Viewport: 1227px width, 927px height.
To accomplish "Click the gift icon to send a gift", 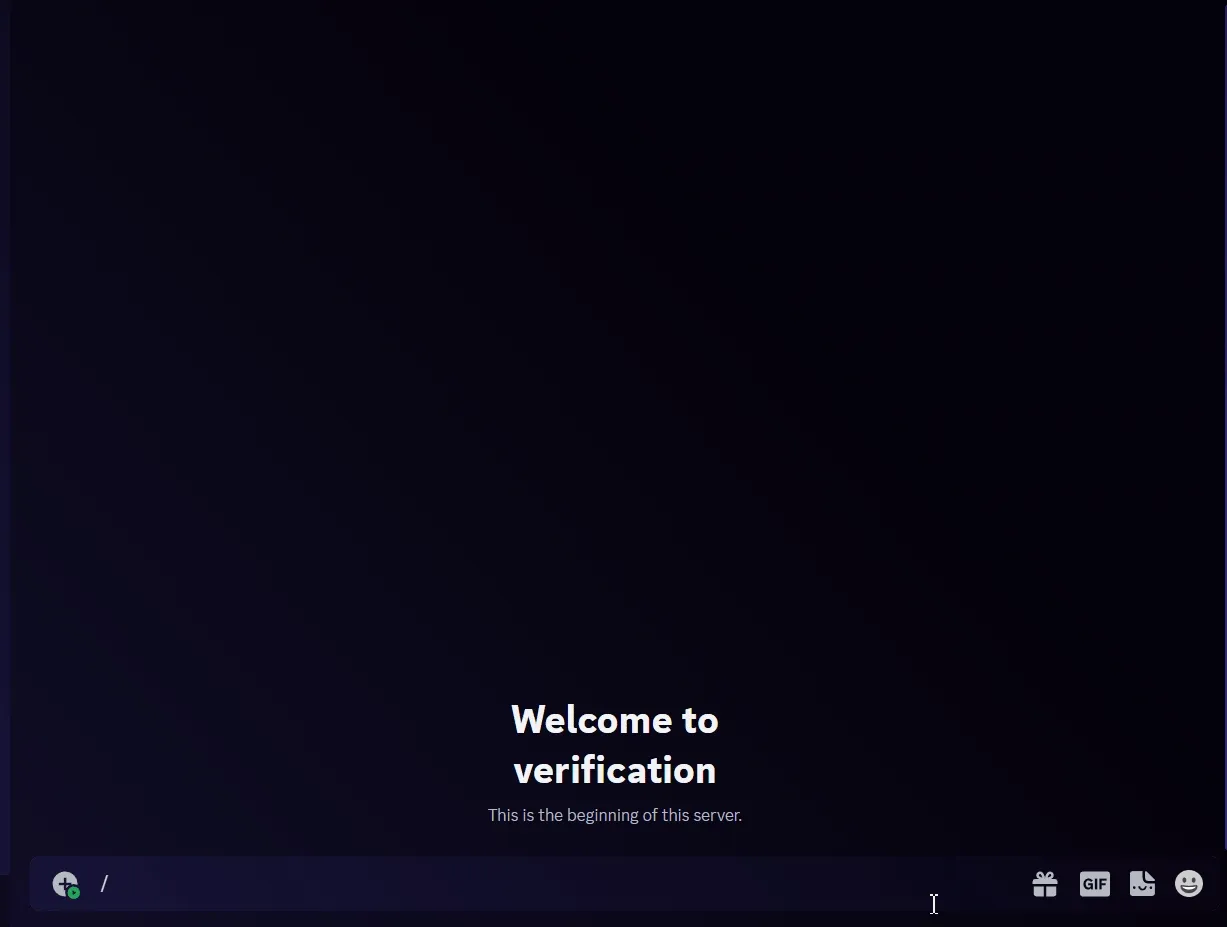I will tap(1045, 884).
